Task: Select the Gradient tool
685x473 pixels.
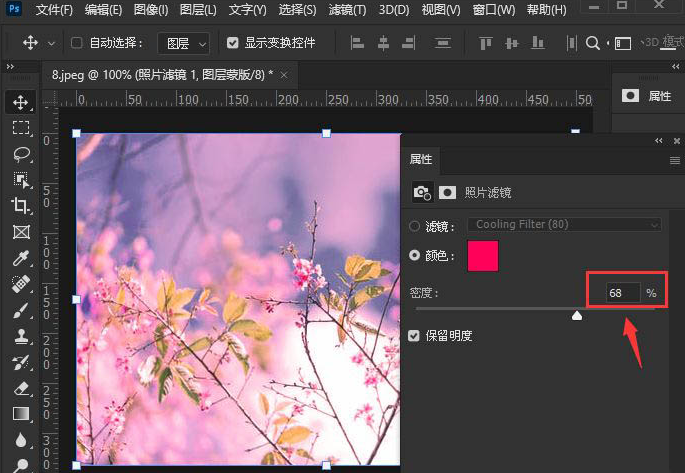Action: pyautogui.click(x=21, y=413)
